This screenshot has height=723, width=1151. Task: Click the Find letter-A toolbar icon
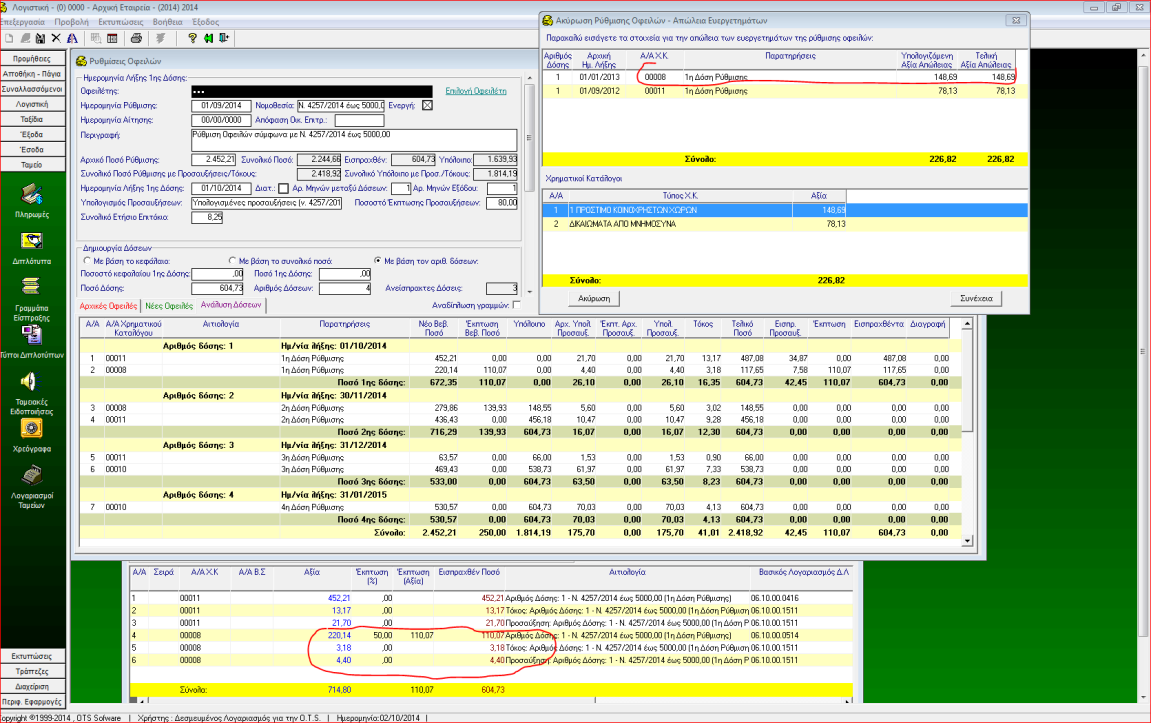tap(72, 38)
